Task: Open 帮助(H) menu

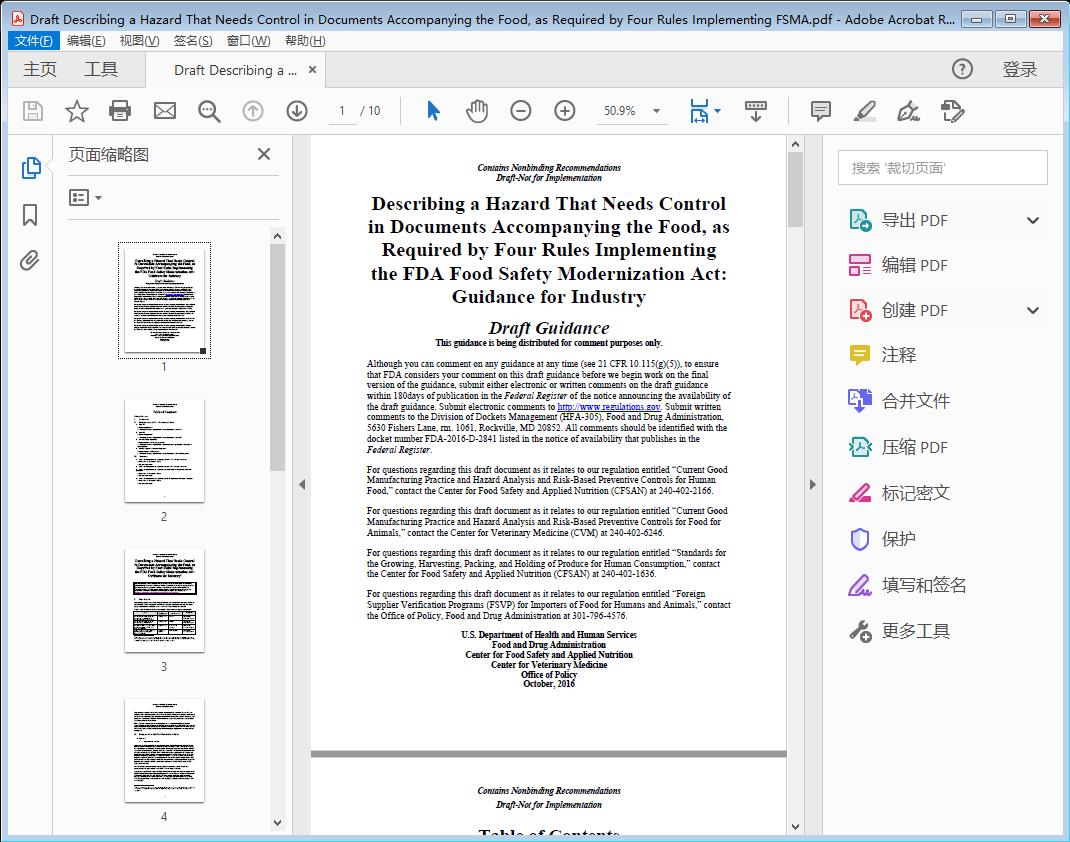Action: click(305, 41)
